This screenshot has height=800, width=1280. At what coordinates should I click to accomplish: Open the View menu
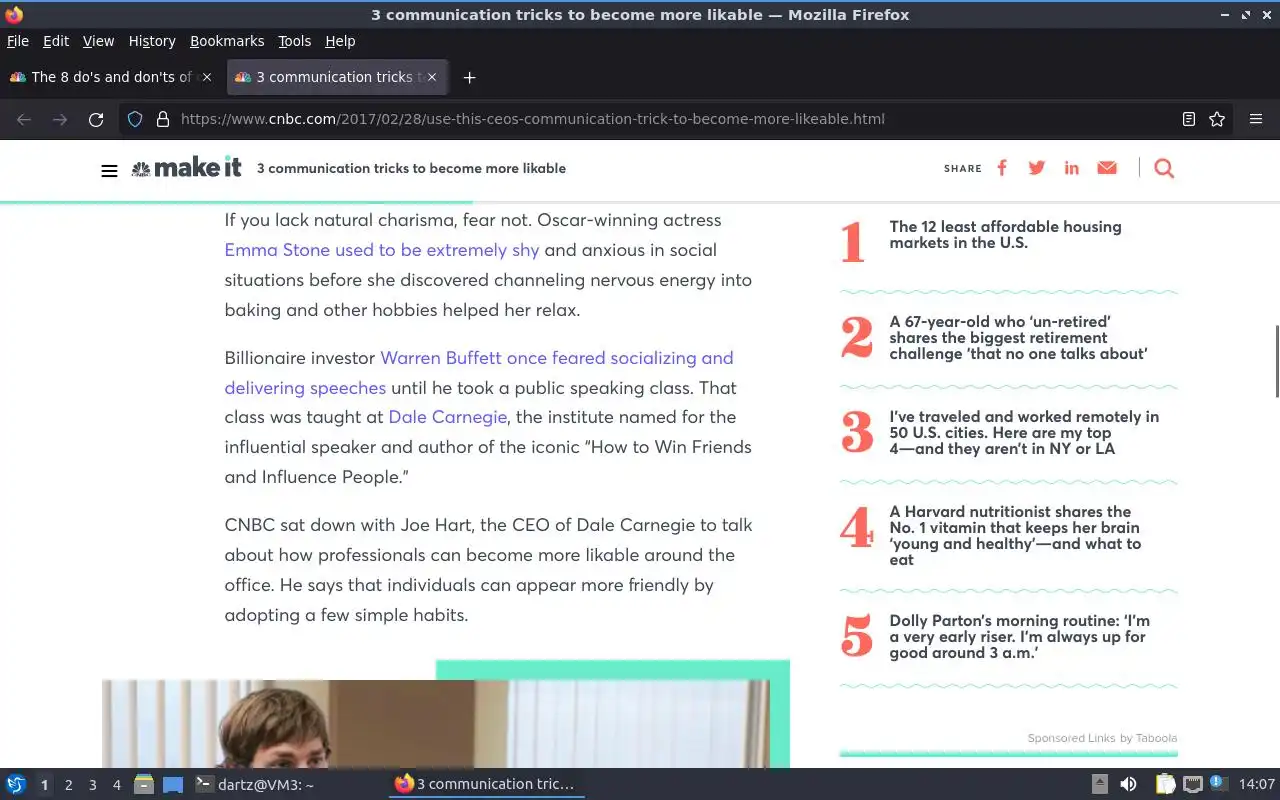[98, 41]
